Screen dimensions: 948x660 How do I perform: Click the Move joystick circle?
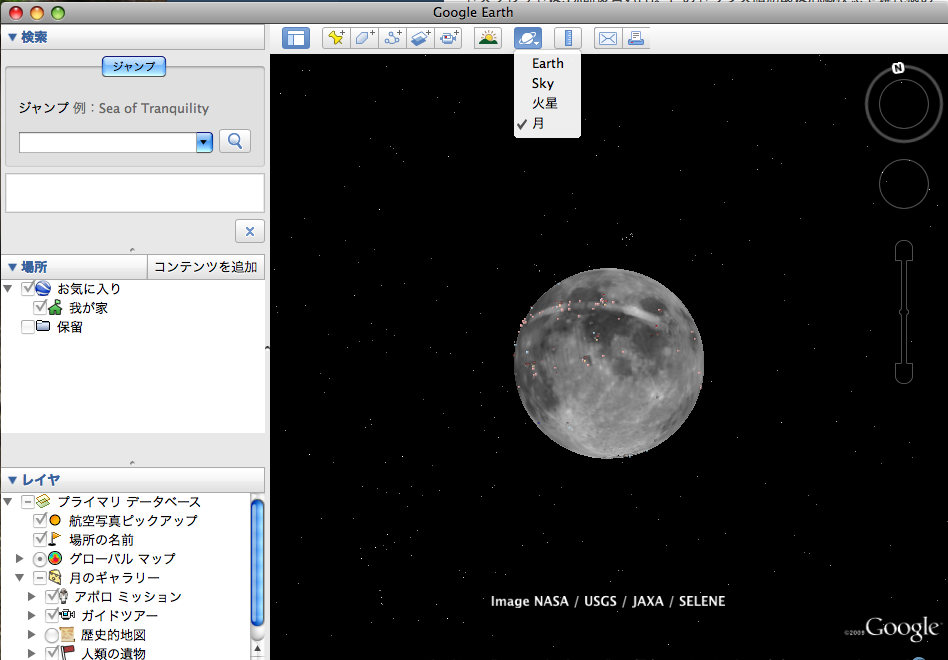(x=903, y=184)
